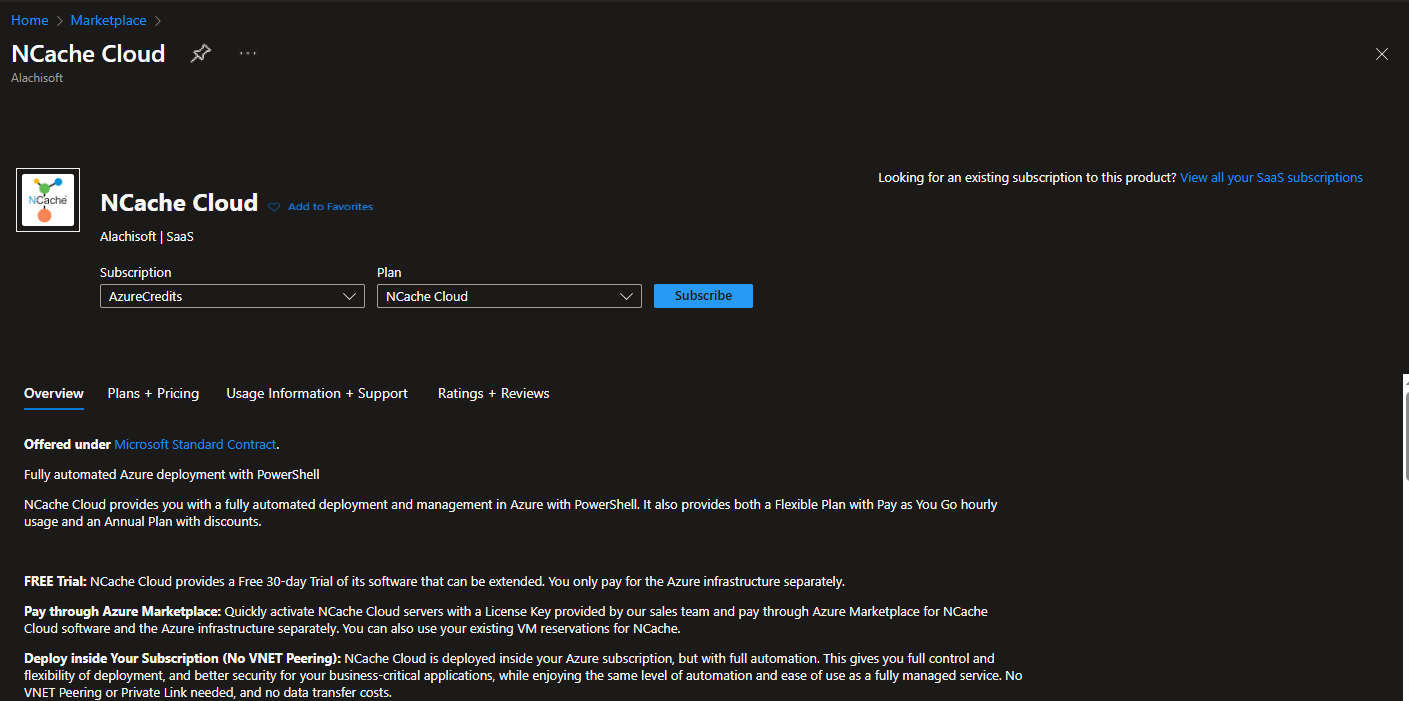Go back to Marketplace via breadcrumb
Image resolution: width=1409 pixels, height=701 pixels.
(x=108, y=20)
